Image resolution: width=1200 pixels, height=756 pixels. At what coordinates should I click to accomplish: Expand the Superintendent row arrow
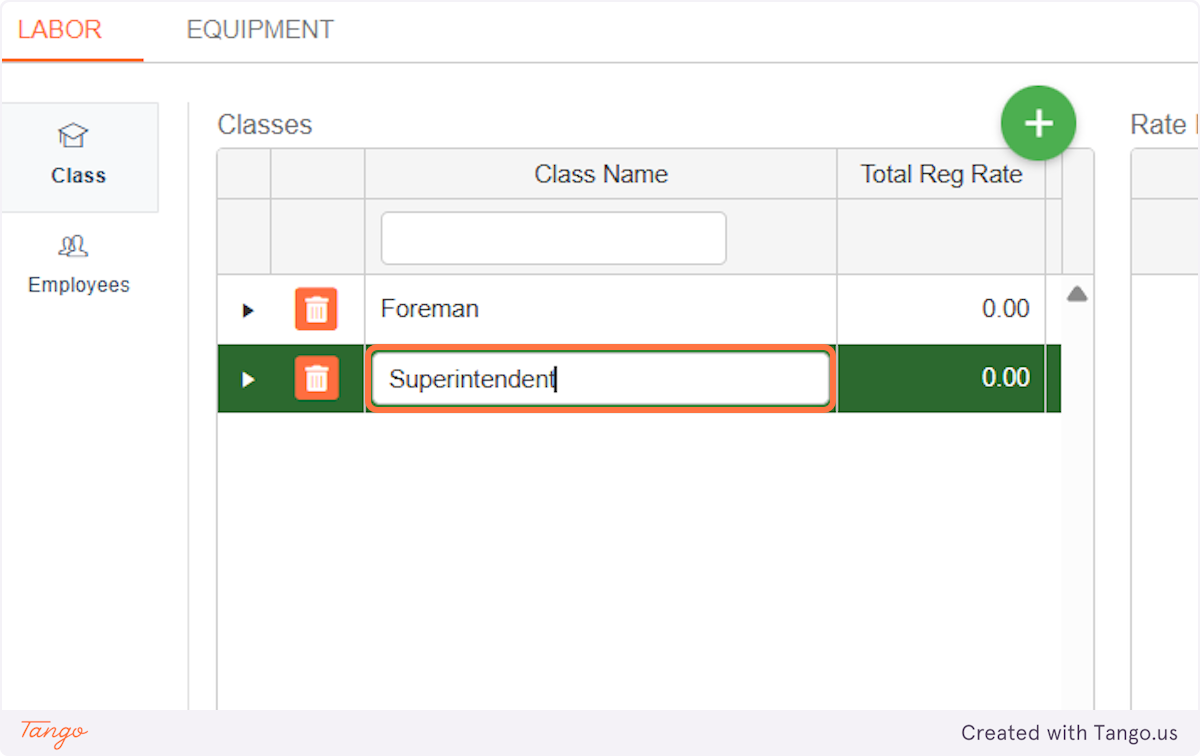coord(248,380)
